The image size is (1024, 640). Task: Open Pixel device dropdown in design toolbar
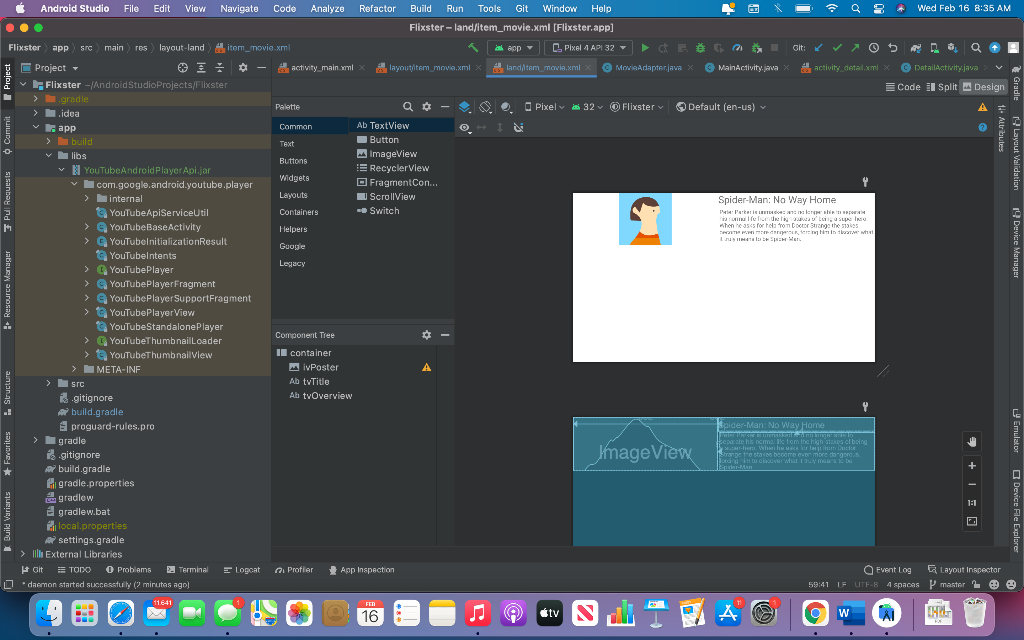(x=545, y=107)
